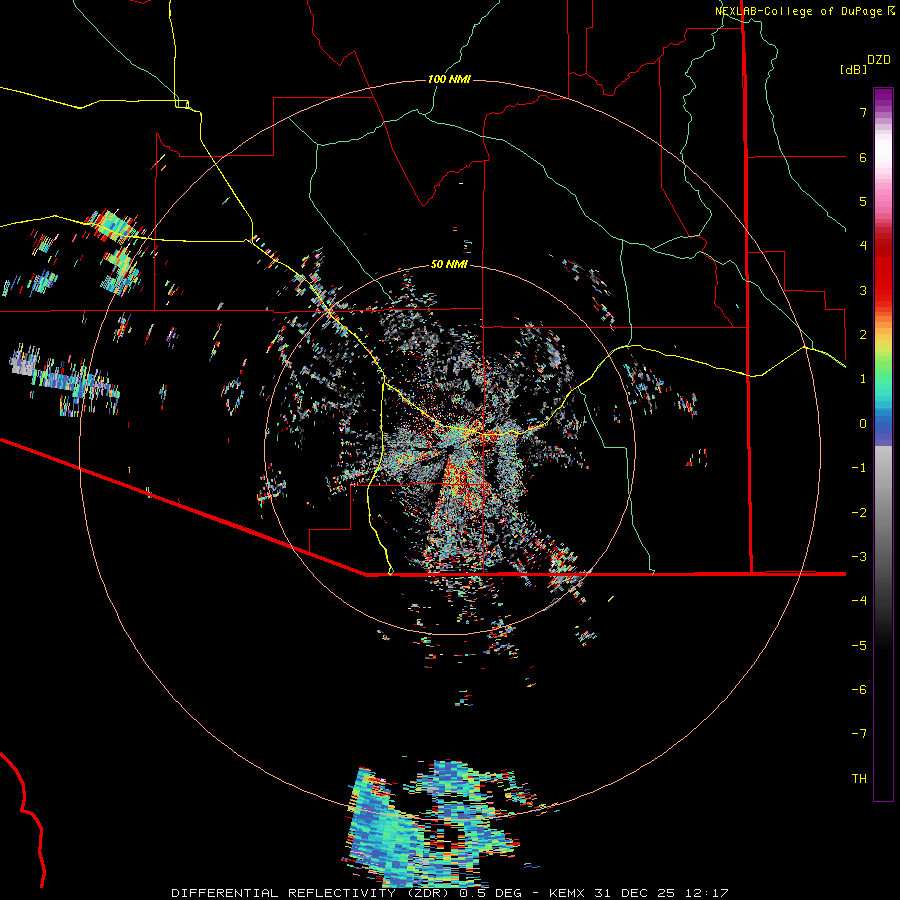This screenshot has width=900, height=900.
Task: Click the 4 value on the color scale
Action: 863,246
